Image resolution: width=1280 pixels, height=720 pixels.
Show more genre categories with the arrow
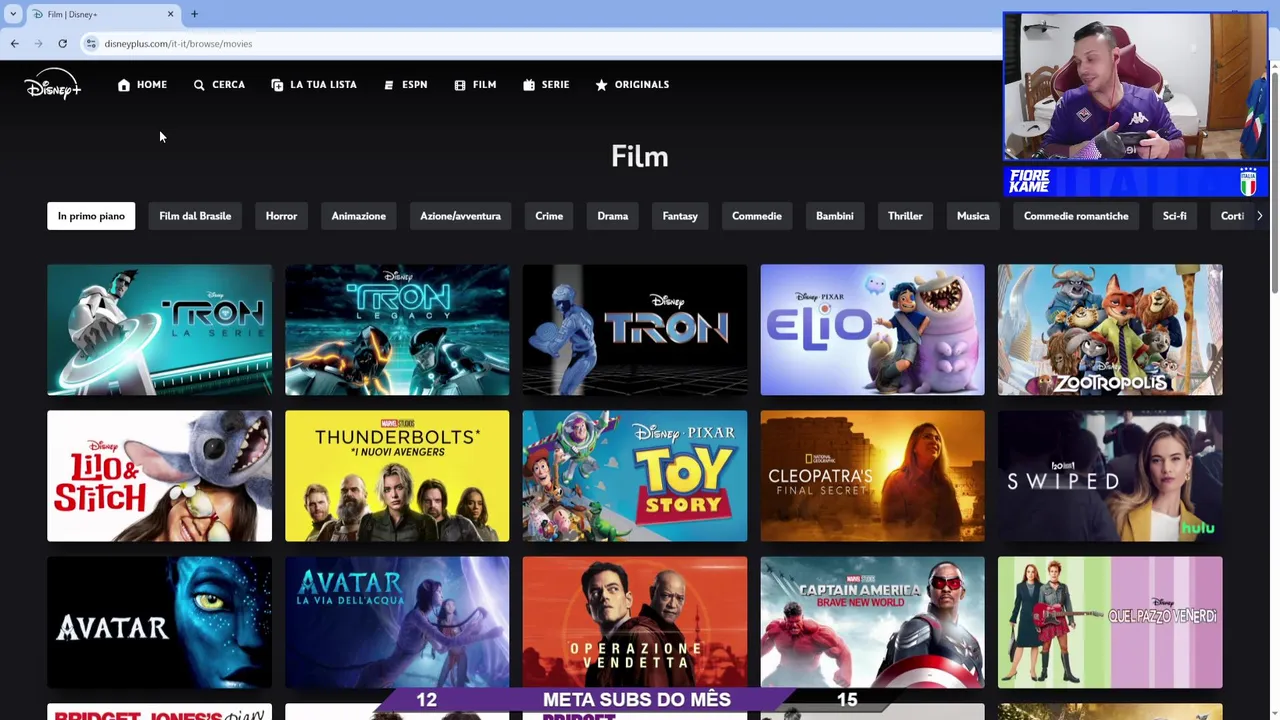tap(1259, 216)
